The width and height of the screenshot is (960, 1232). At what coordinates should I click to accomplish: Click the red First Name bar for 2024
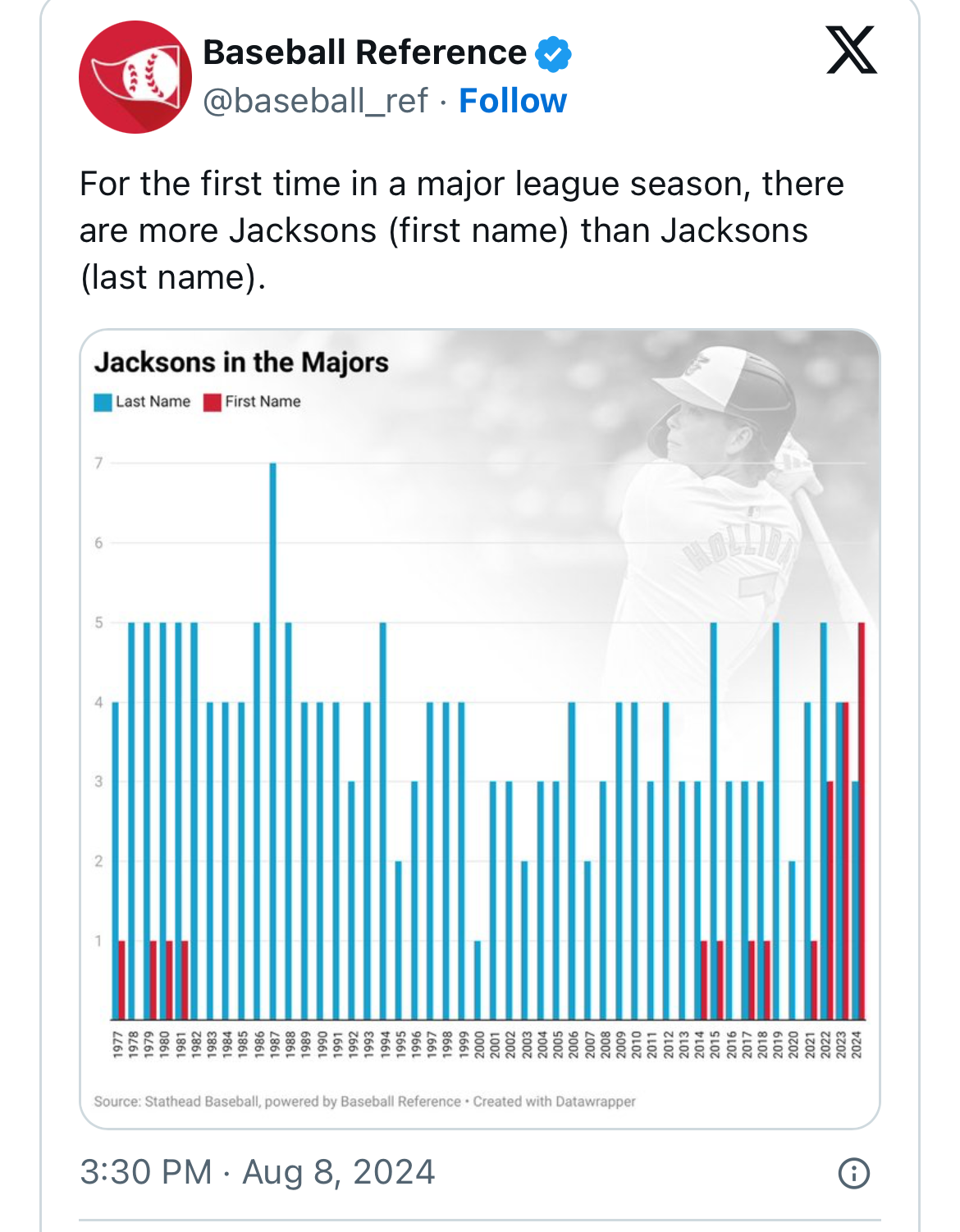point(862,820)
